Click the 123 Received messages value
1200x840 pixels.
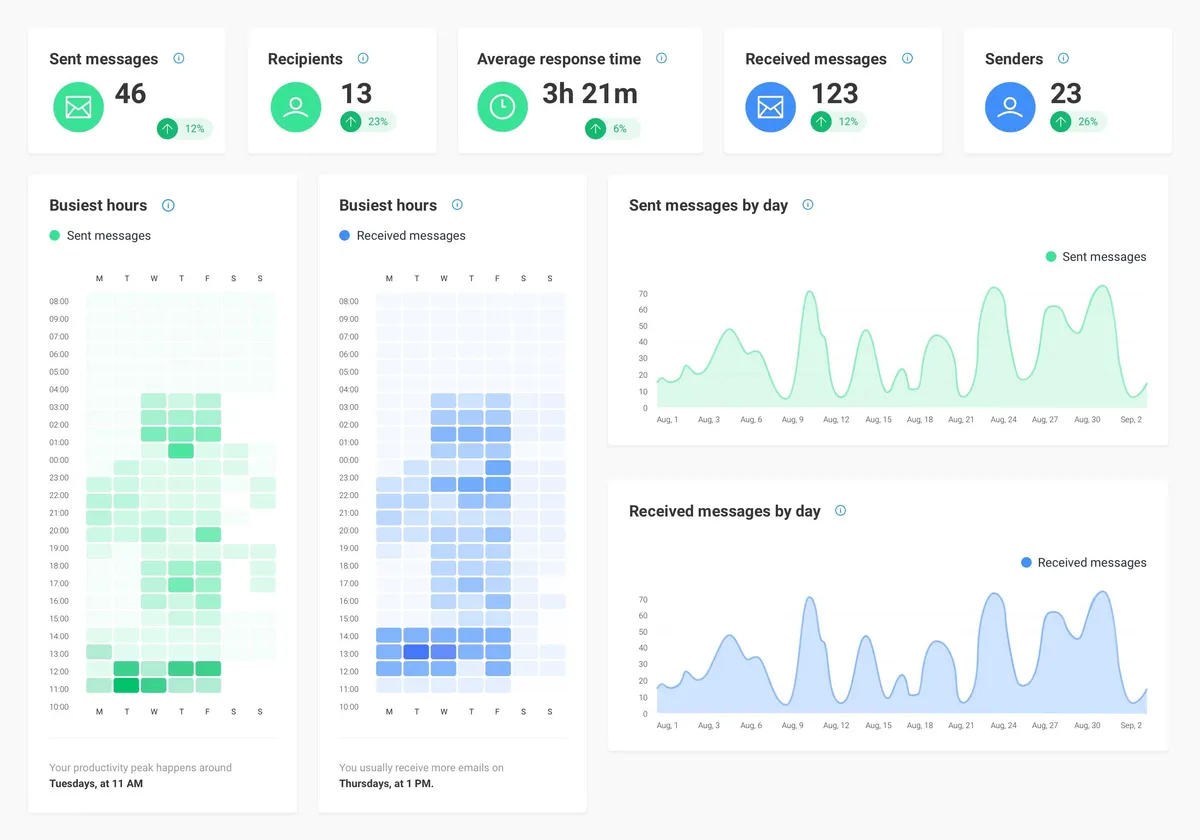point(835,93)
